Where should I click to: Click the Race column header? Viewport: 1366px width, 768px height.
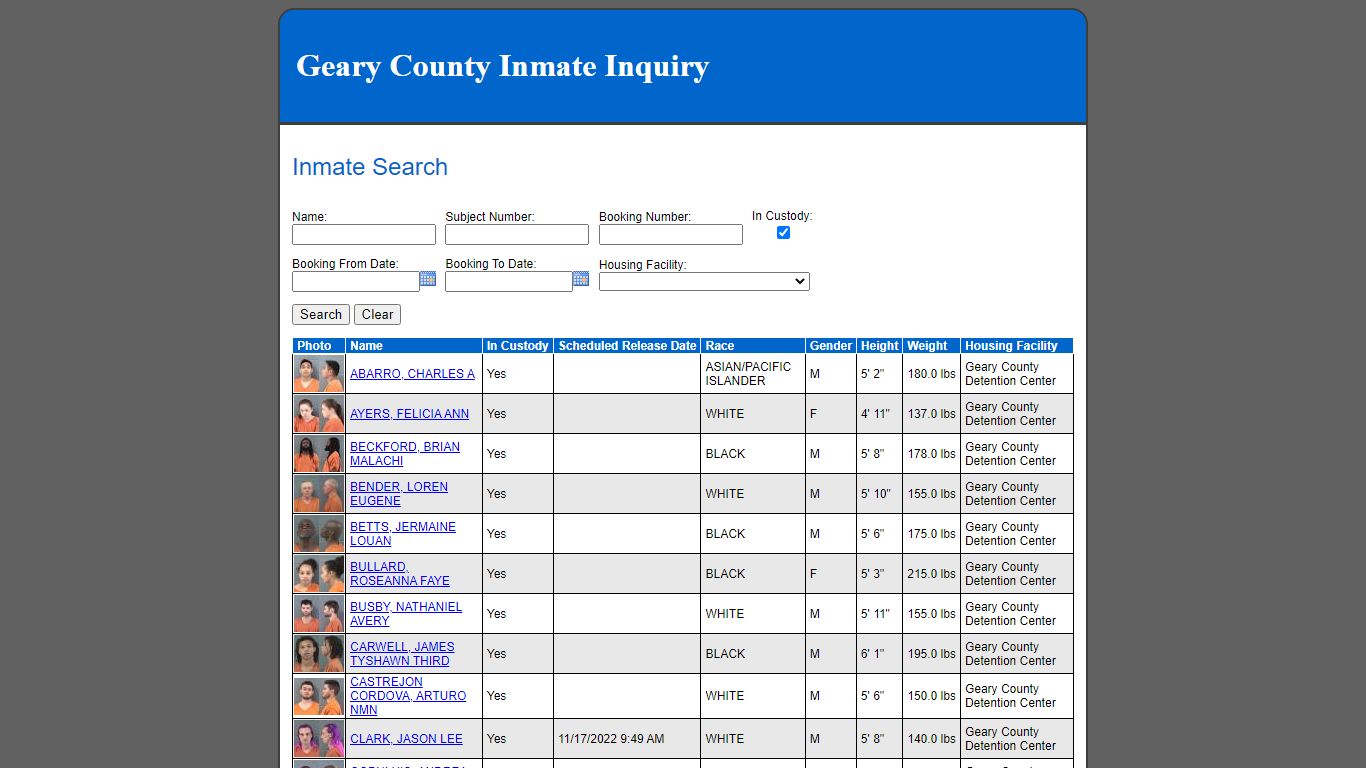753,346
